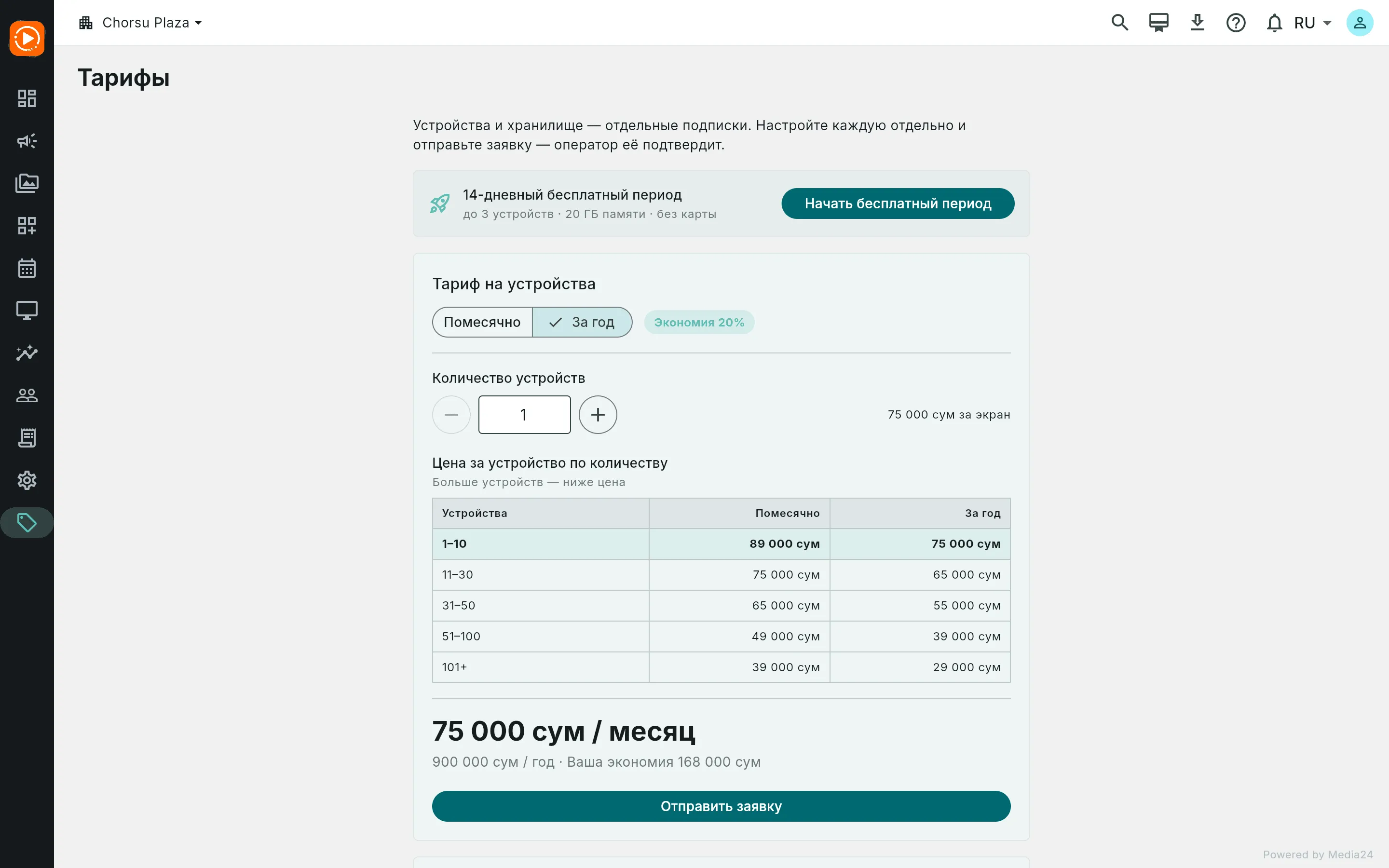The image size is (1389, 868).
Task: Expand the Chorsu Plaza organization dropdown
Action: (141, 23)
